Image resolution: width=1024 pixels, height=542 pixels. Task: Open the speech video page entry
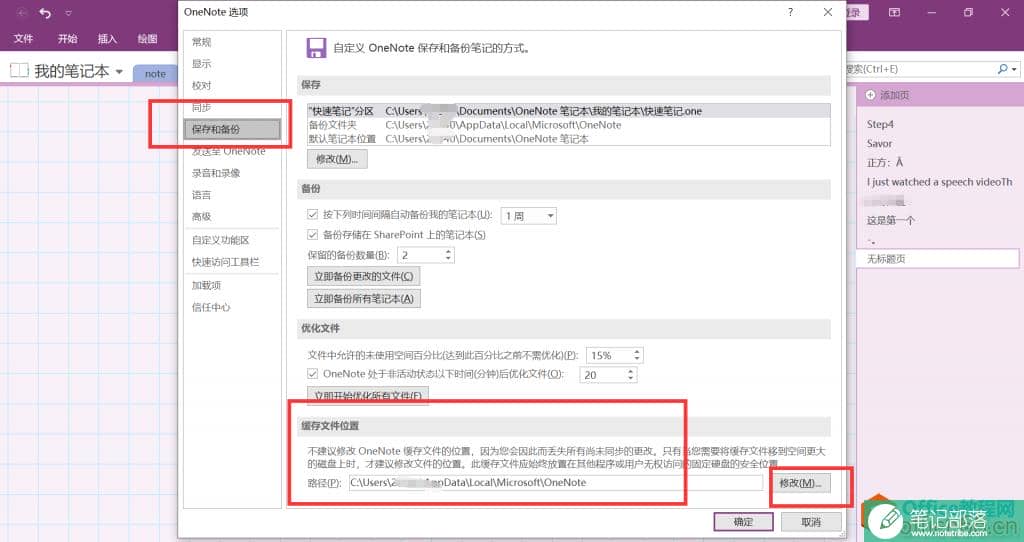coord(938,182)
